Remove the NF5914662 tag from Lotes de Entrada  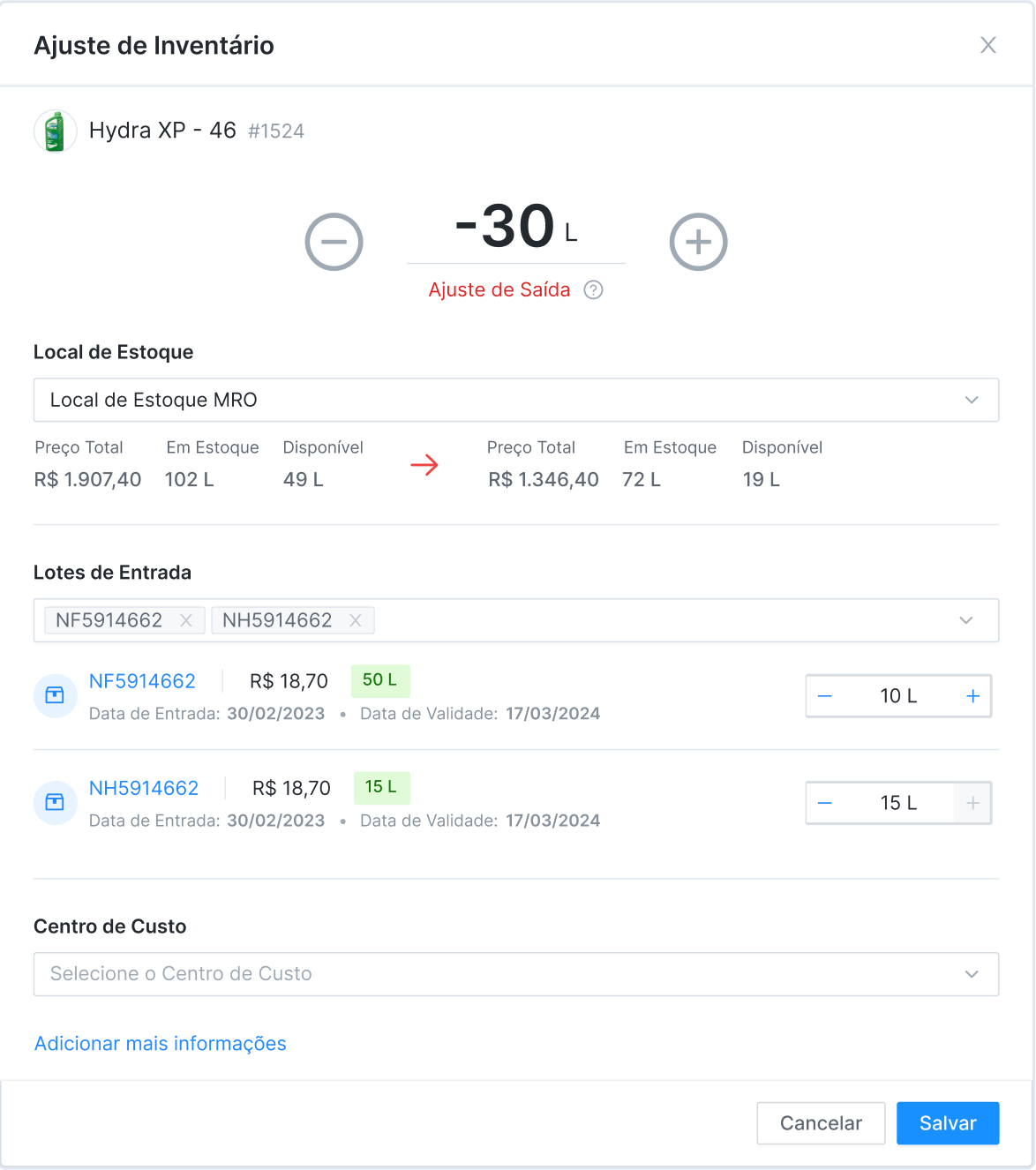point(186,620)
